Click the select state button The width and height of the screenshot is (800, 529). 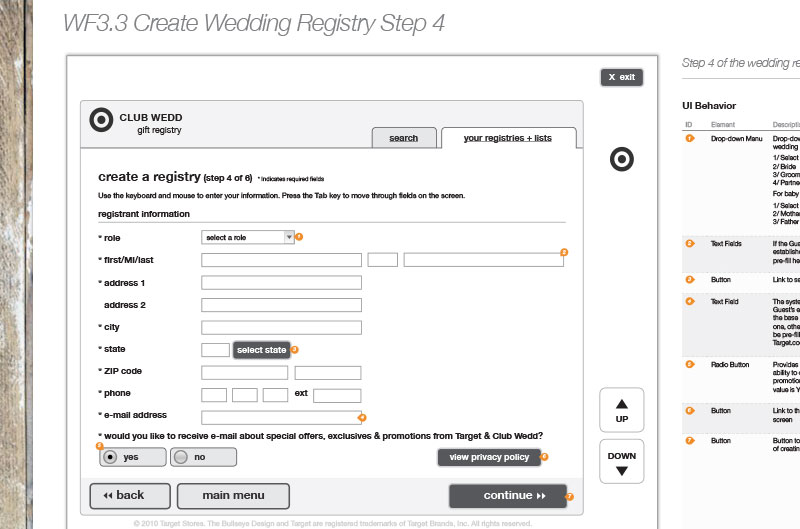point(261,350)
